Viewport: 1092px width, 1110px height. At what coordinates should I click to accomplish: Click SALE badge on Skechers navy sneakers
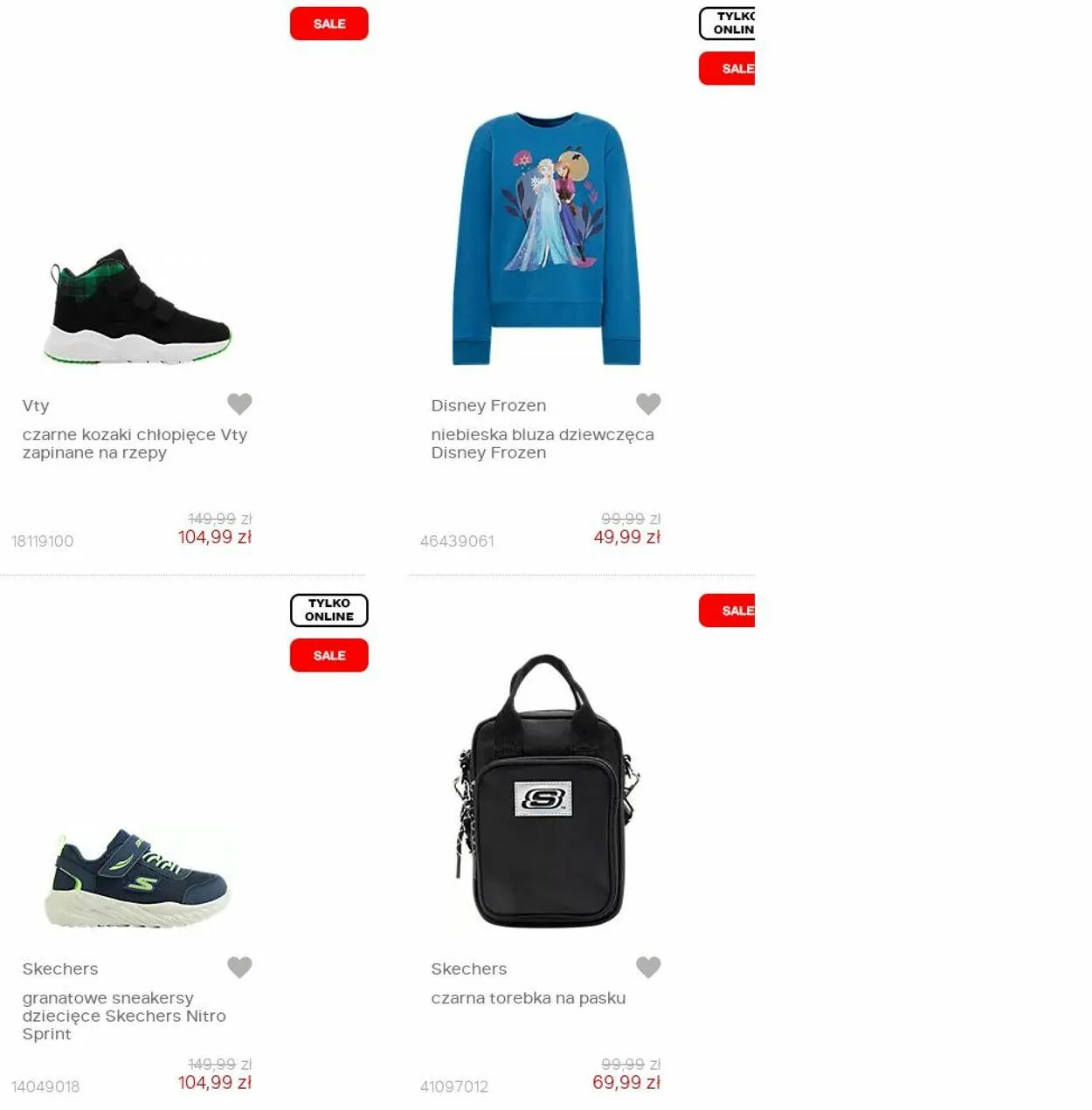coord(329,655)
